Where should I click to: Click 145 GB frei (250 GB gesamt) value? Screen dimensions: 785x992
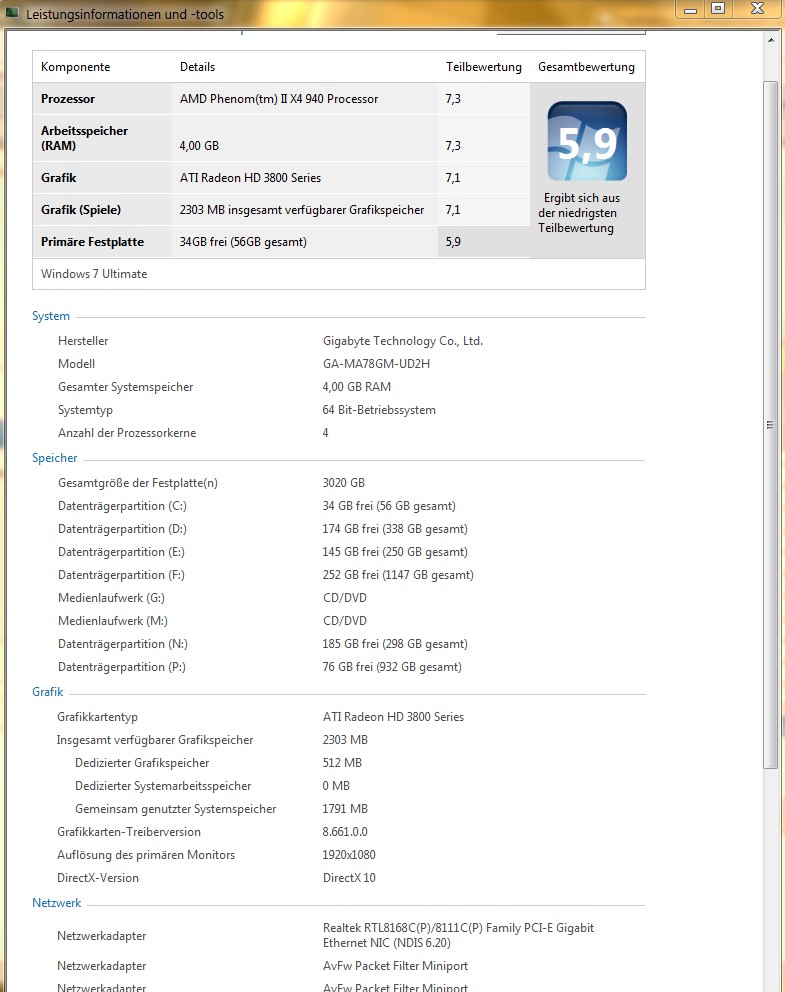click(395, 552)
